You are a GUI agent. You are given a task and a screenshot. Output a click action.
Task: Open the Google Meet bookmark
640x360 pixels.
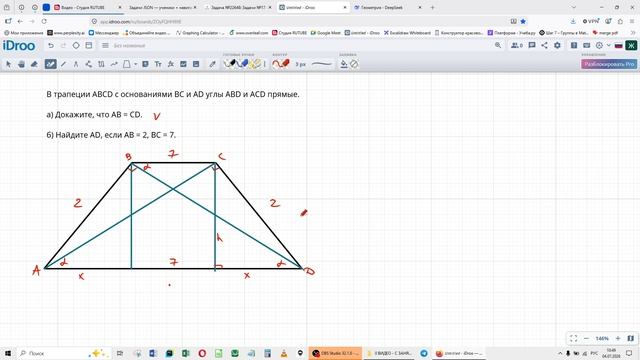coord(325,33)
